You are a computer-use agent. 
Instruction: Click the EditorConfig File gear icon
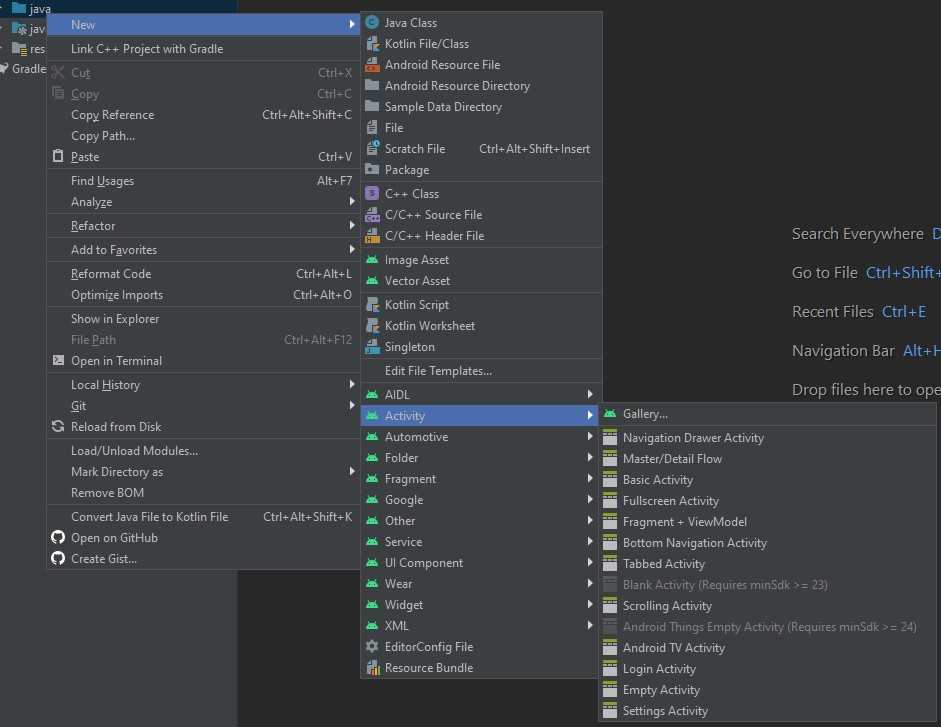pos(372,646)
